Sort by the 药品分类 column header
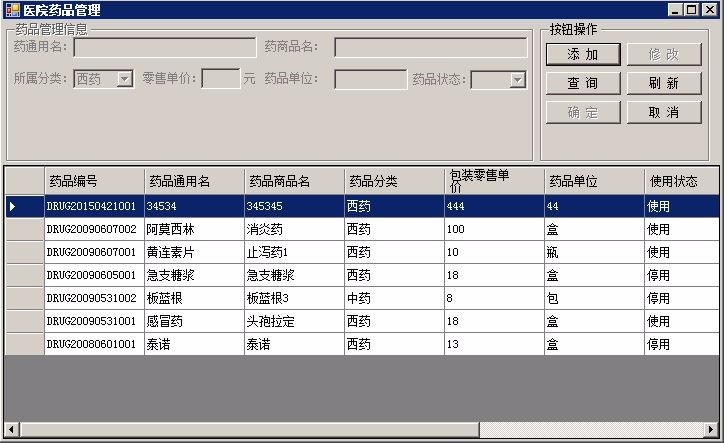Image resolution: width=724 pixels, height=443 pixels. coord(394,181)
